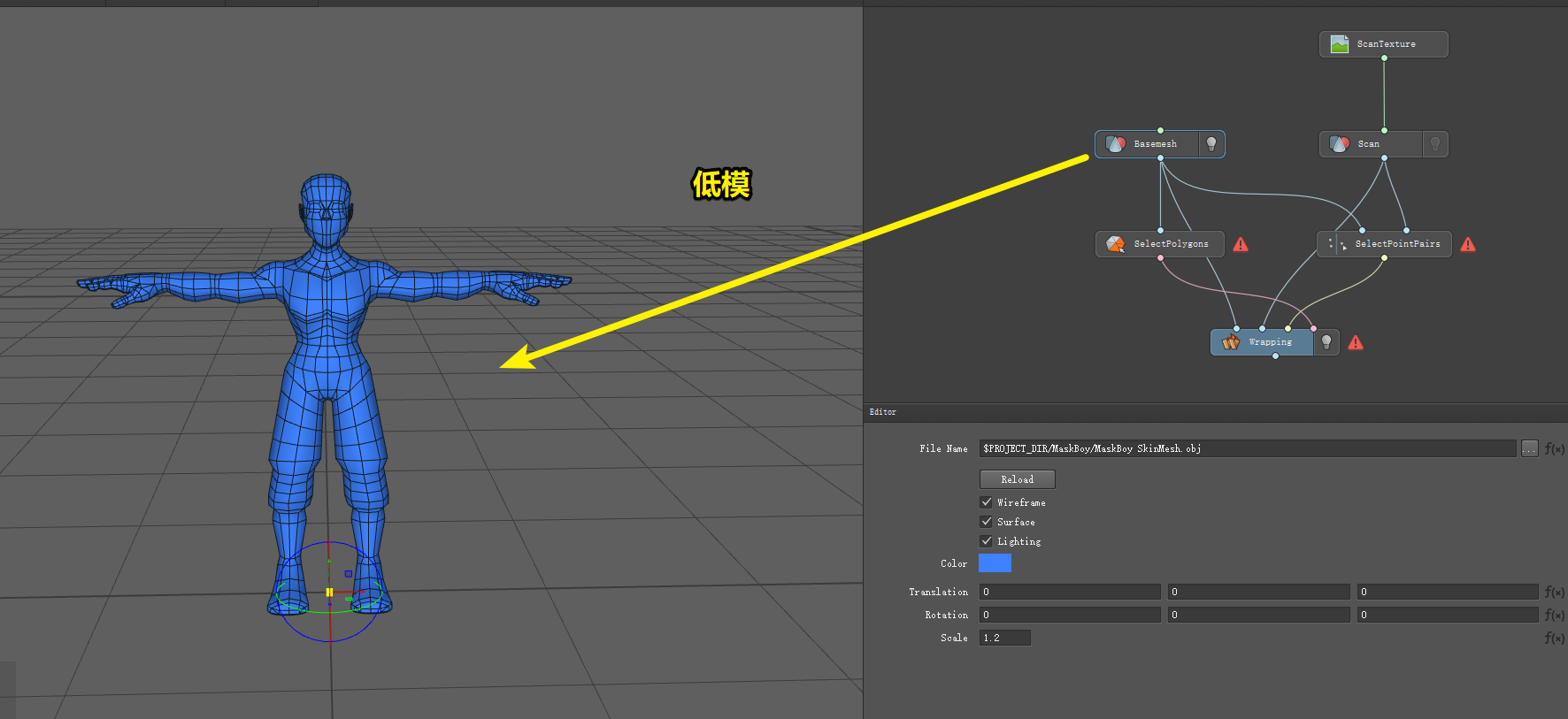The height and width of the screenshot is (719, 1568).
Task: Click the File Name path field
Action: coord(1248,448)
